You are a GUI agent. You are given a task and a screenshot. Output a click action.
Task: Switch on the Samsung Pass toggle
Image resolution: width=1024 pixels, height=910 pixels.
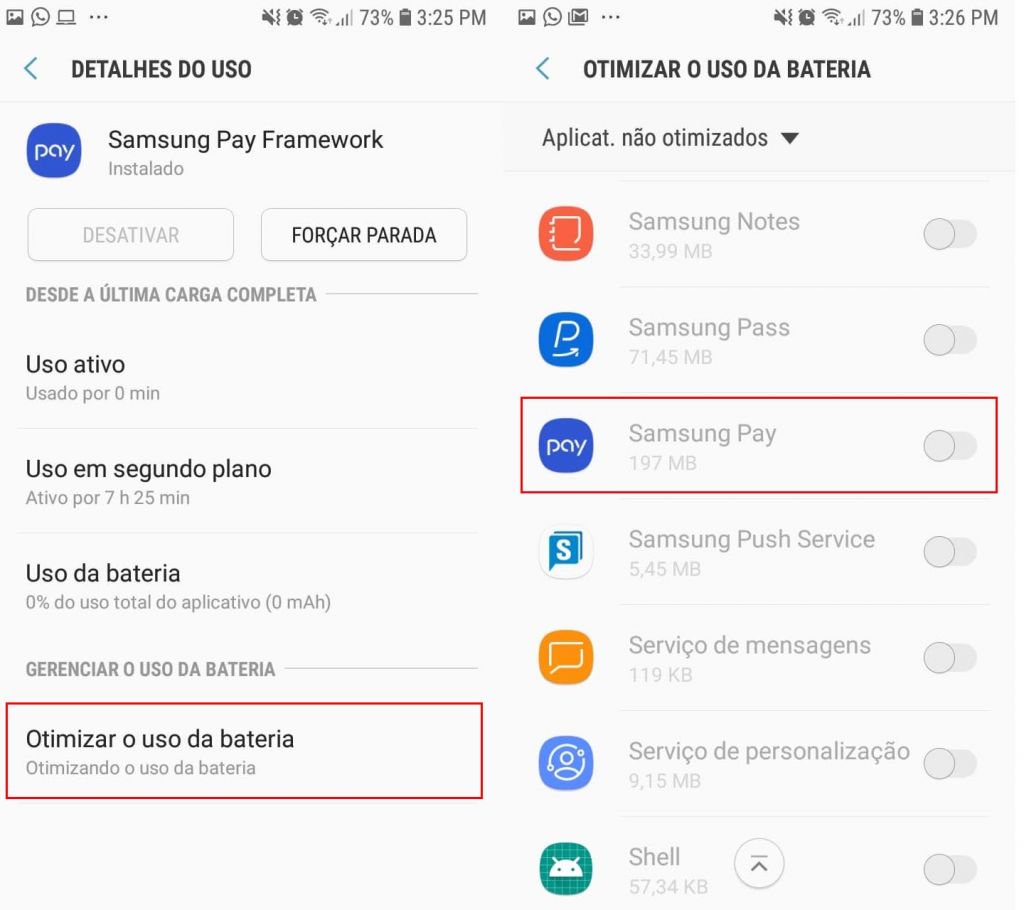(x=950, y=340)
